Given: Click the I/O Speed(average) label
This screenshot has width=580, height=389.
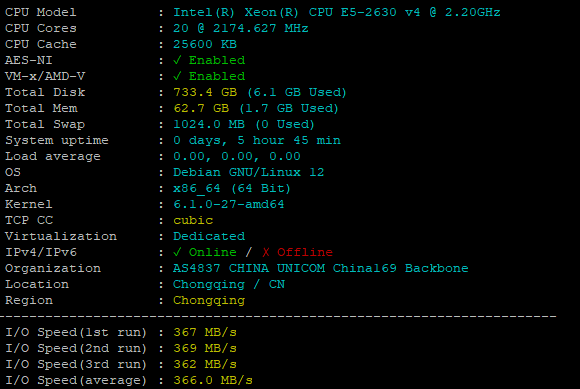Looking at the screenshot, I should click(76, 380).
